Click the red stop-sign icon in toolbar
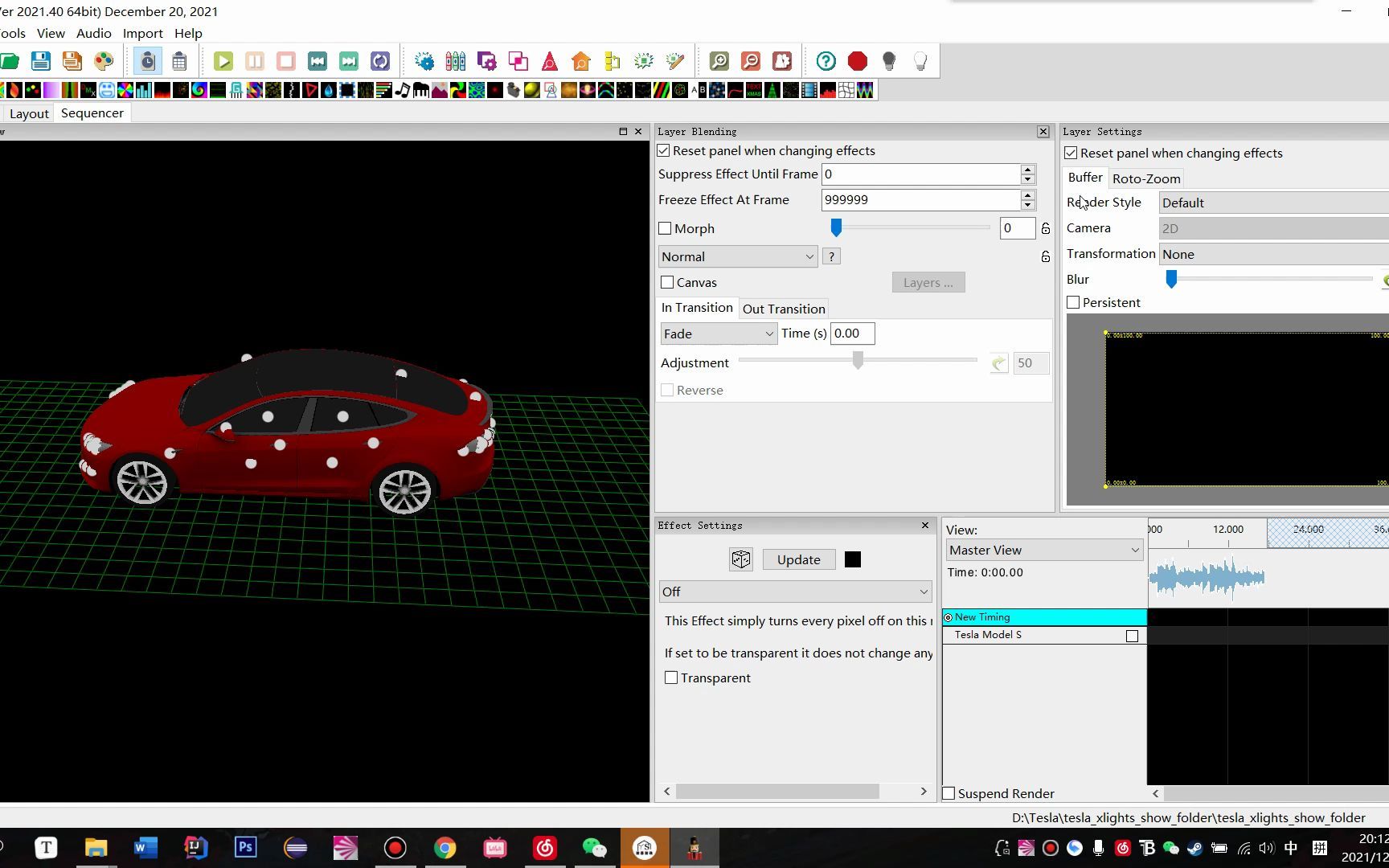 [x=857, y=61]
